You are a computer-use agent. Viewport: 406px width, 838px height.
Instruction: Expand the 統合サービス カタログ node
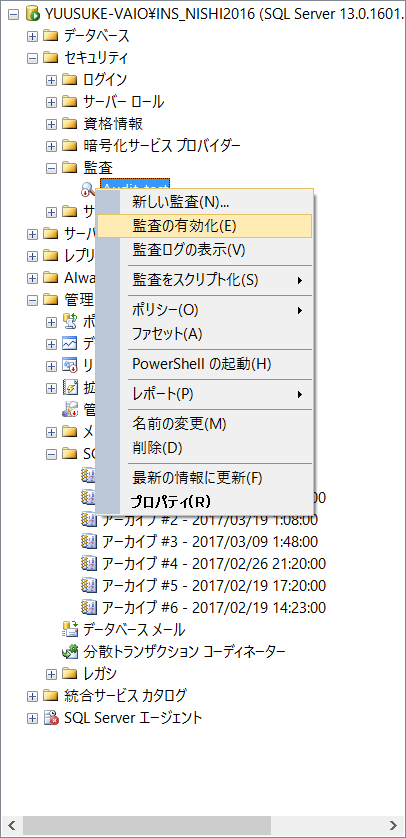click(32, 696)
